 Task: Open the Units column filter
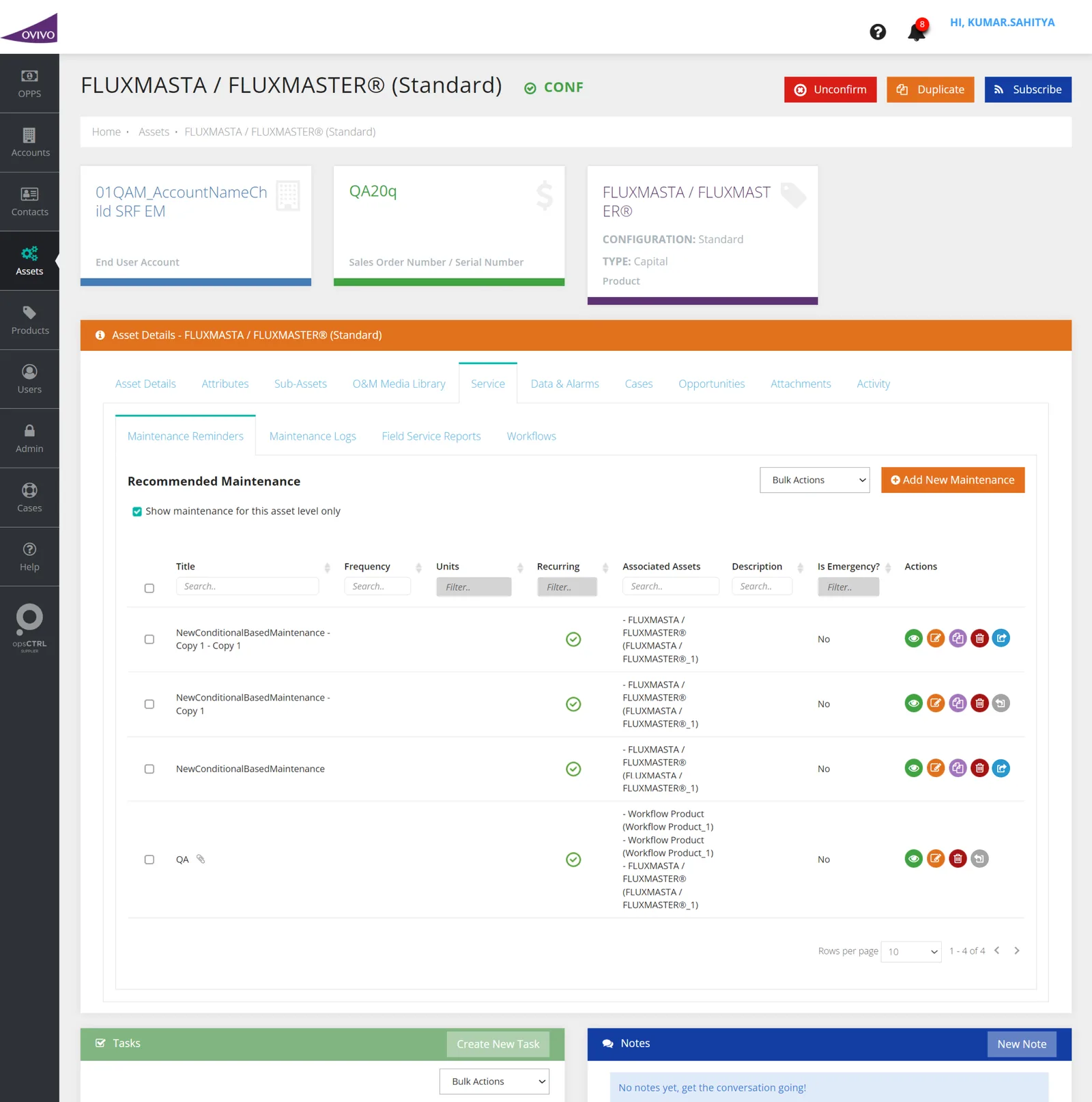[474, 587]
